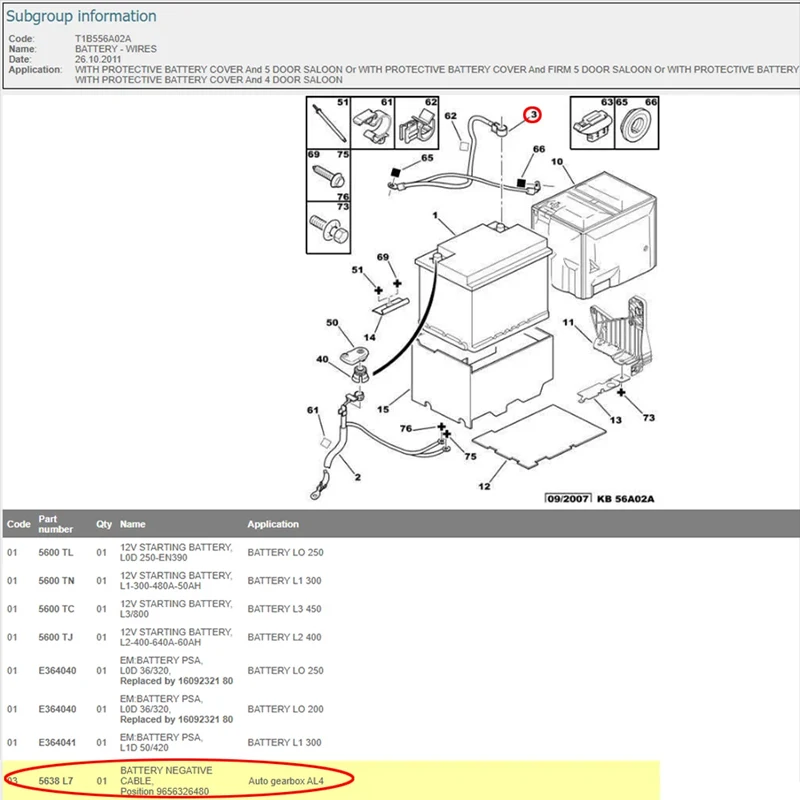
Task: Click the bolt and washer inset labeled 73
Action: [328, 227]
